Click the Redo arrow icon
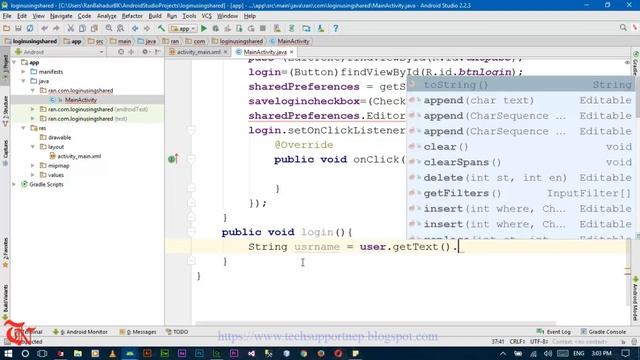 tap(56, 28)
